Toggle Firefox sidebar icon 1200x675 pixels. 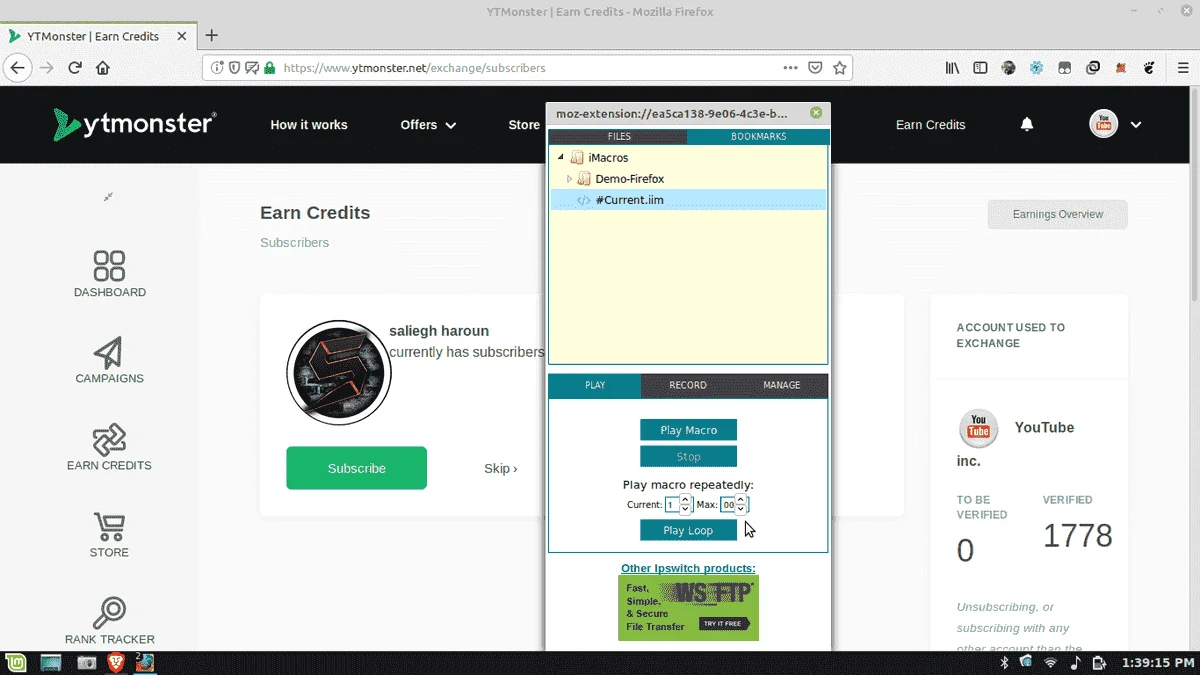(x=980, y=68)
